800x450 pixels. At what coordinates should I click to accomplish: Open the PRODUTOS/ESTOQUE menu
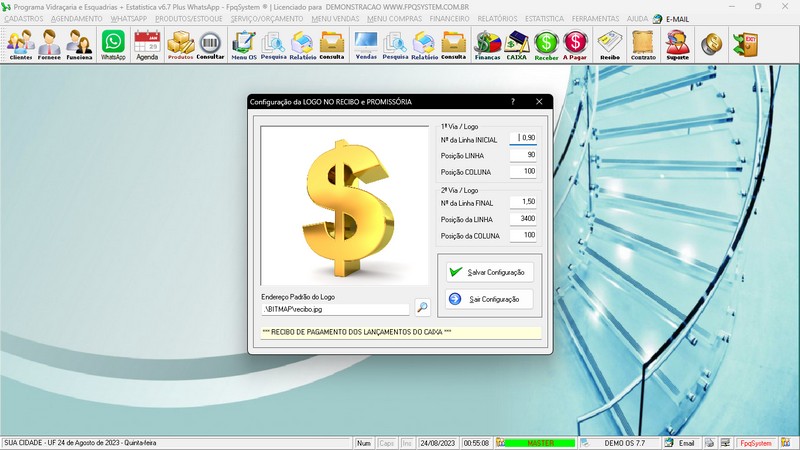189,19
